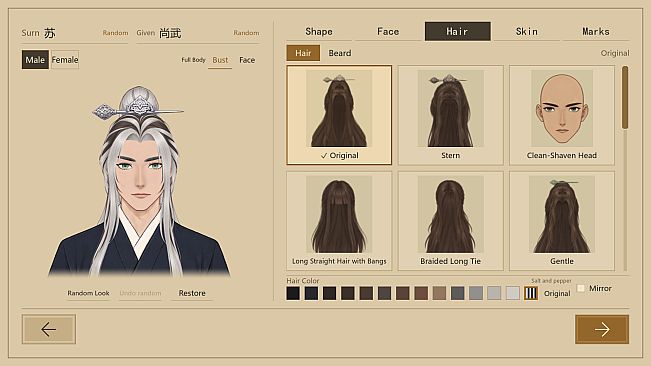
Task: Enable the Mirror checkbox
Action: pyautogui.click(x=581, y=288)
